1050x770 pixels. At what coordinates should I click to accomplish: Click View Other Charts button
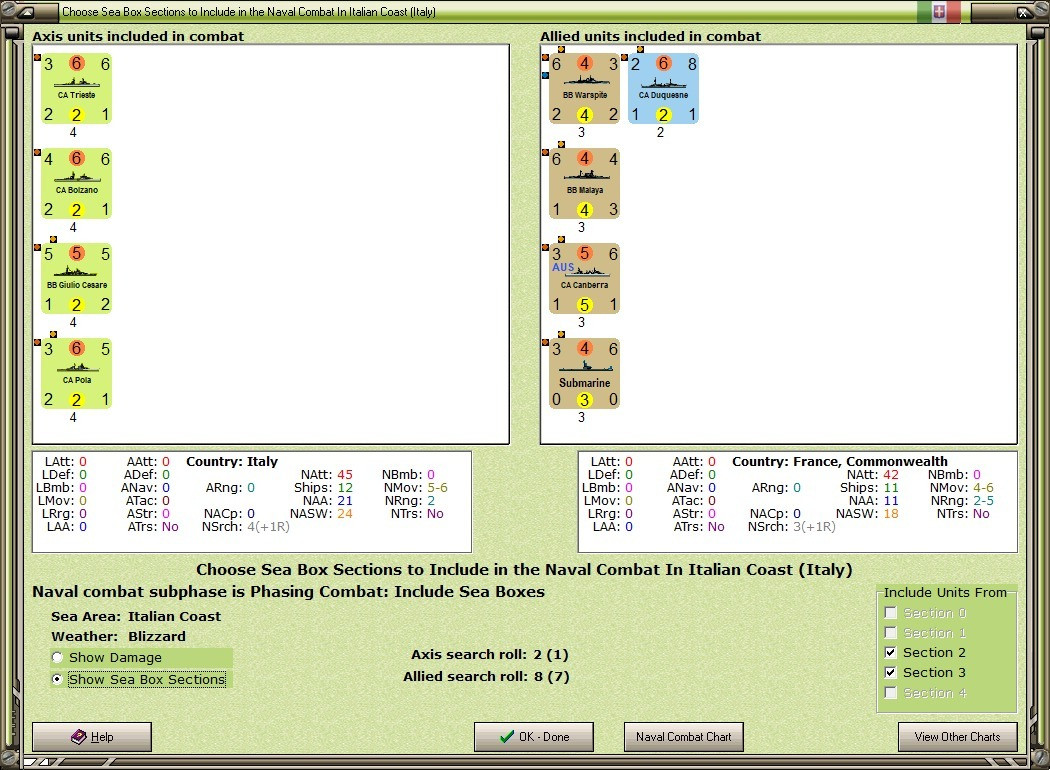[958, 737]
